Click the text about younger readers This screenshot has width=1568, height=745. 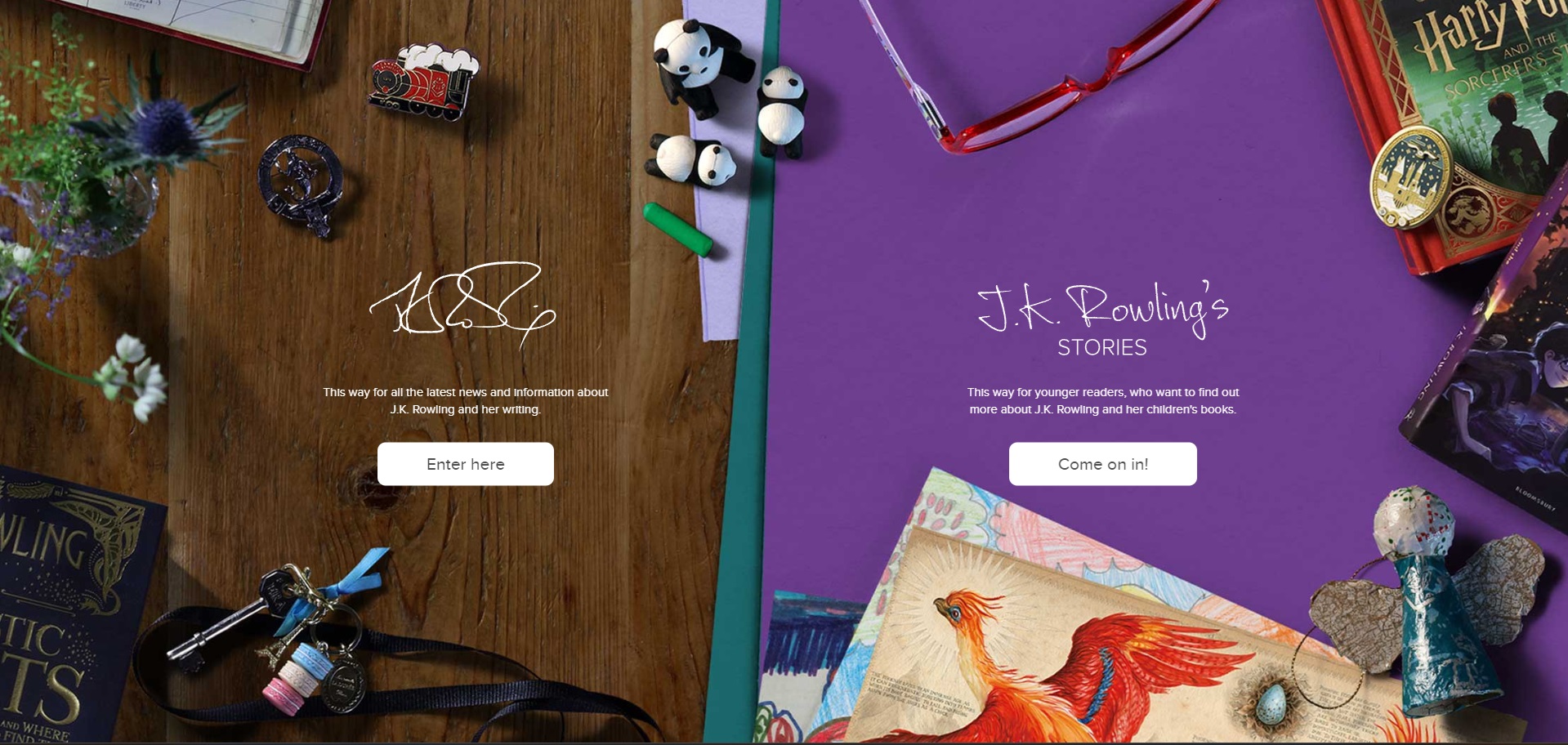click(1102, 400)
